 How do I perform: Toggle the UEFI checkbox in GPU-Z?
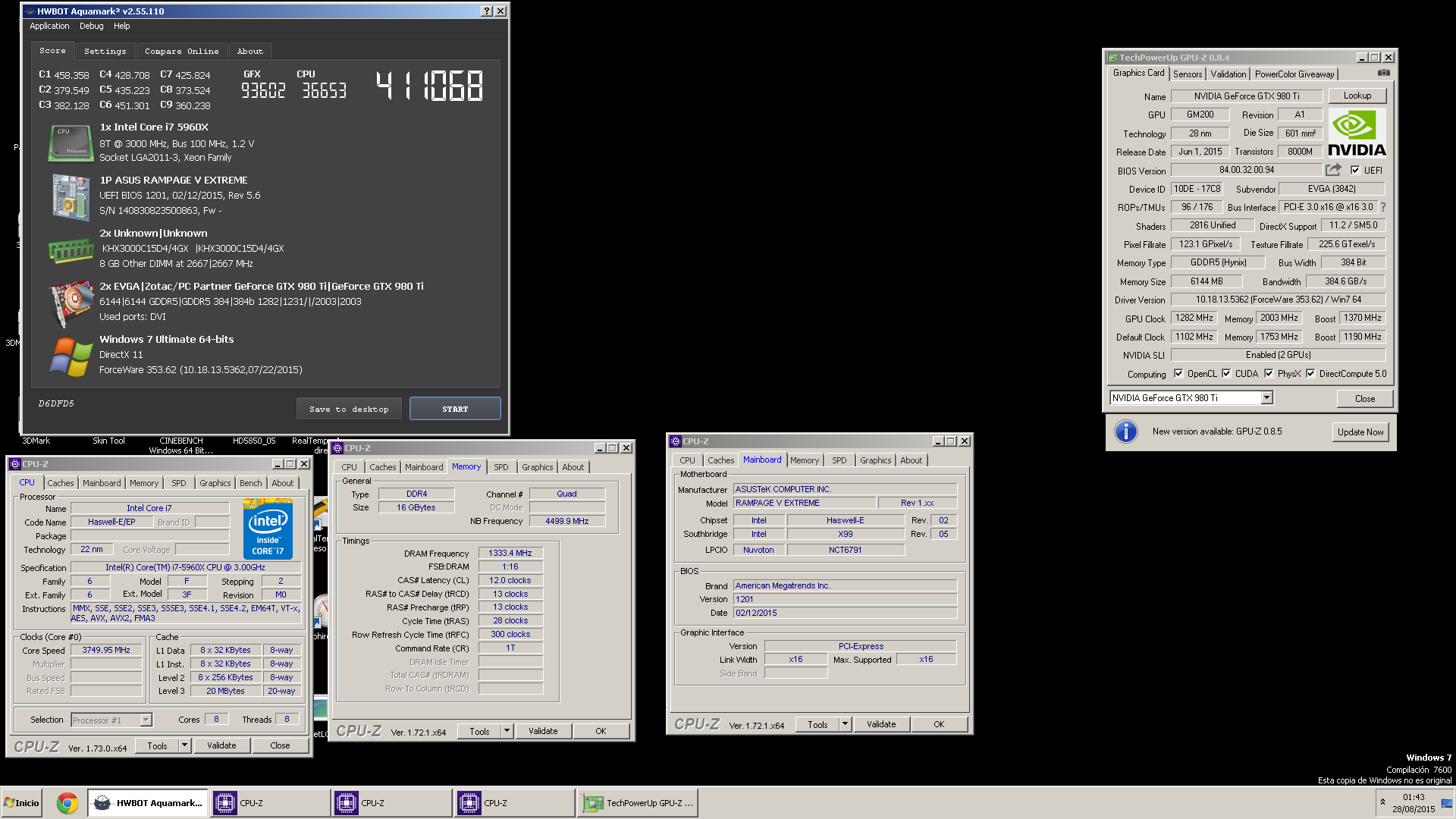pos(1354,170)
